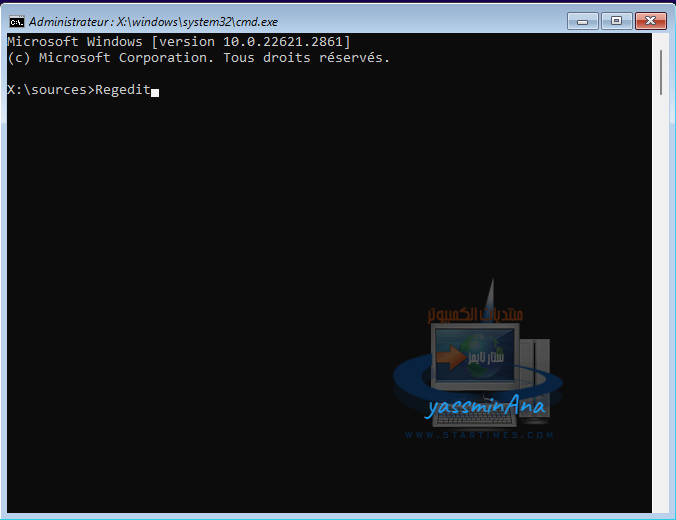Click the version number 10.0.22621.2861
The height and width of the screenshot is (520, 676).
[282, 42]
